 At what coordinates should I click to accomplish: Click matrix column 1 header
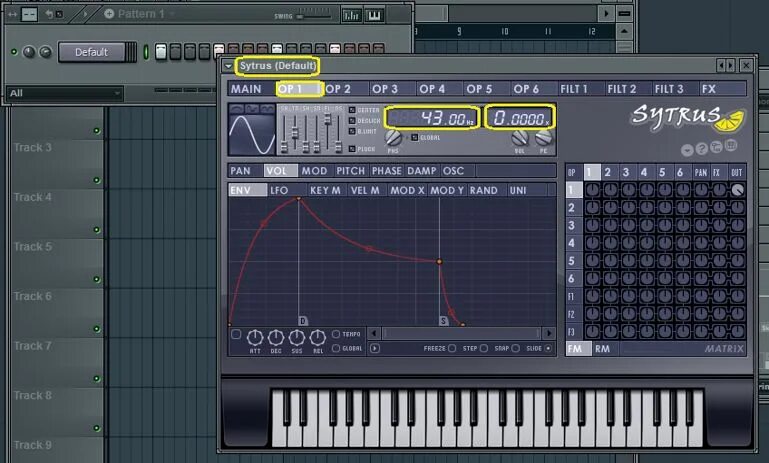592,172
